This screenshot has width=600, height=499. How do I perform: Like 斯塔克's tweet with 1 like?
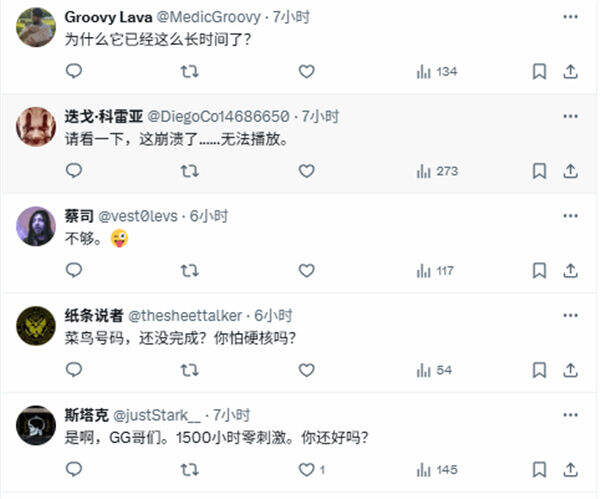coord(310,469)
